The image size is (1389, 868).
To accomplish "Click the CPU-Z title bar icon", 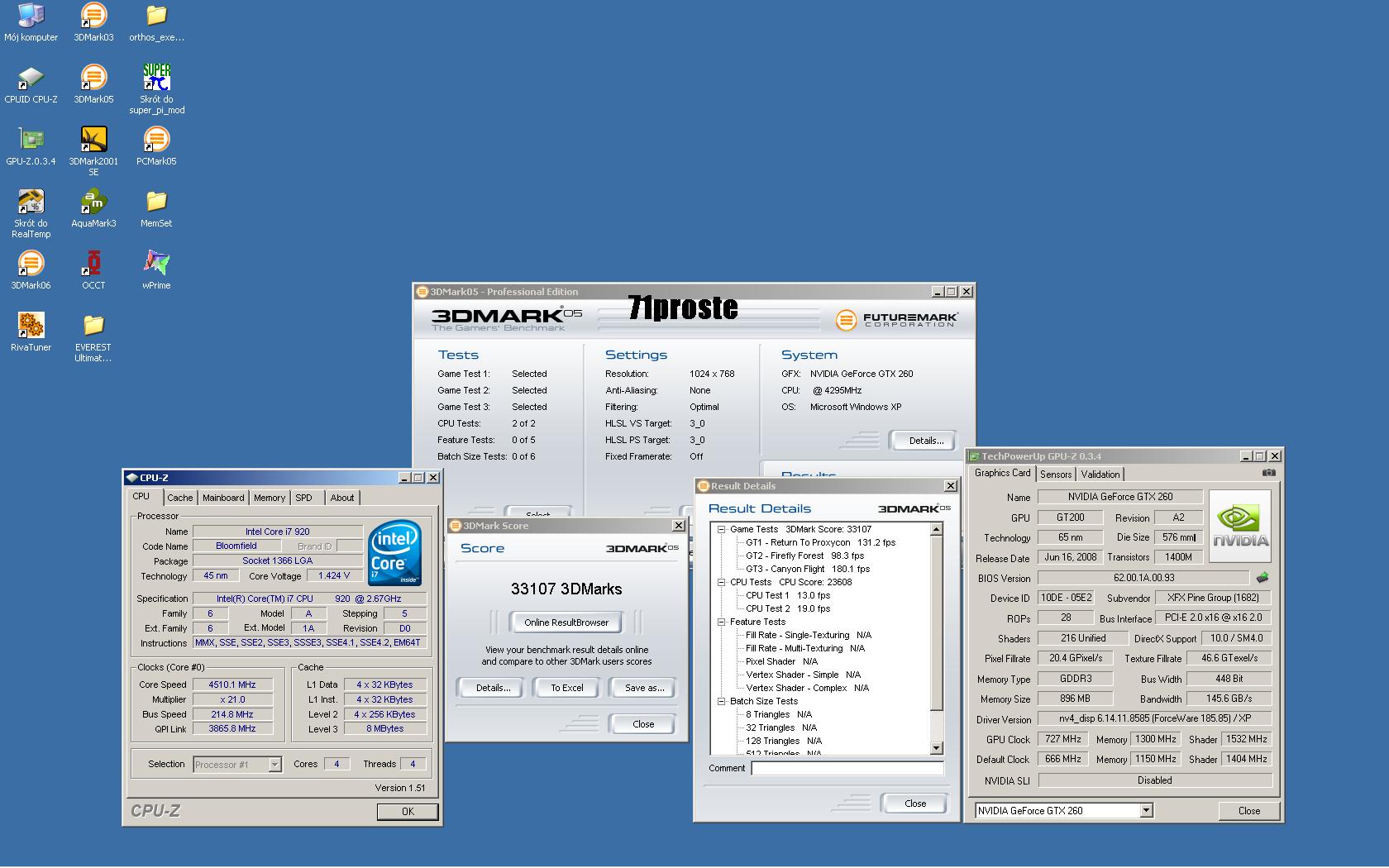I will point(131,478).
